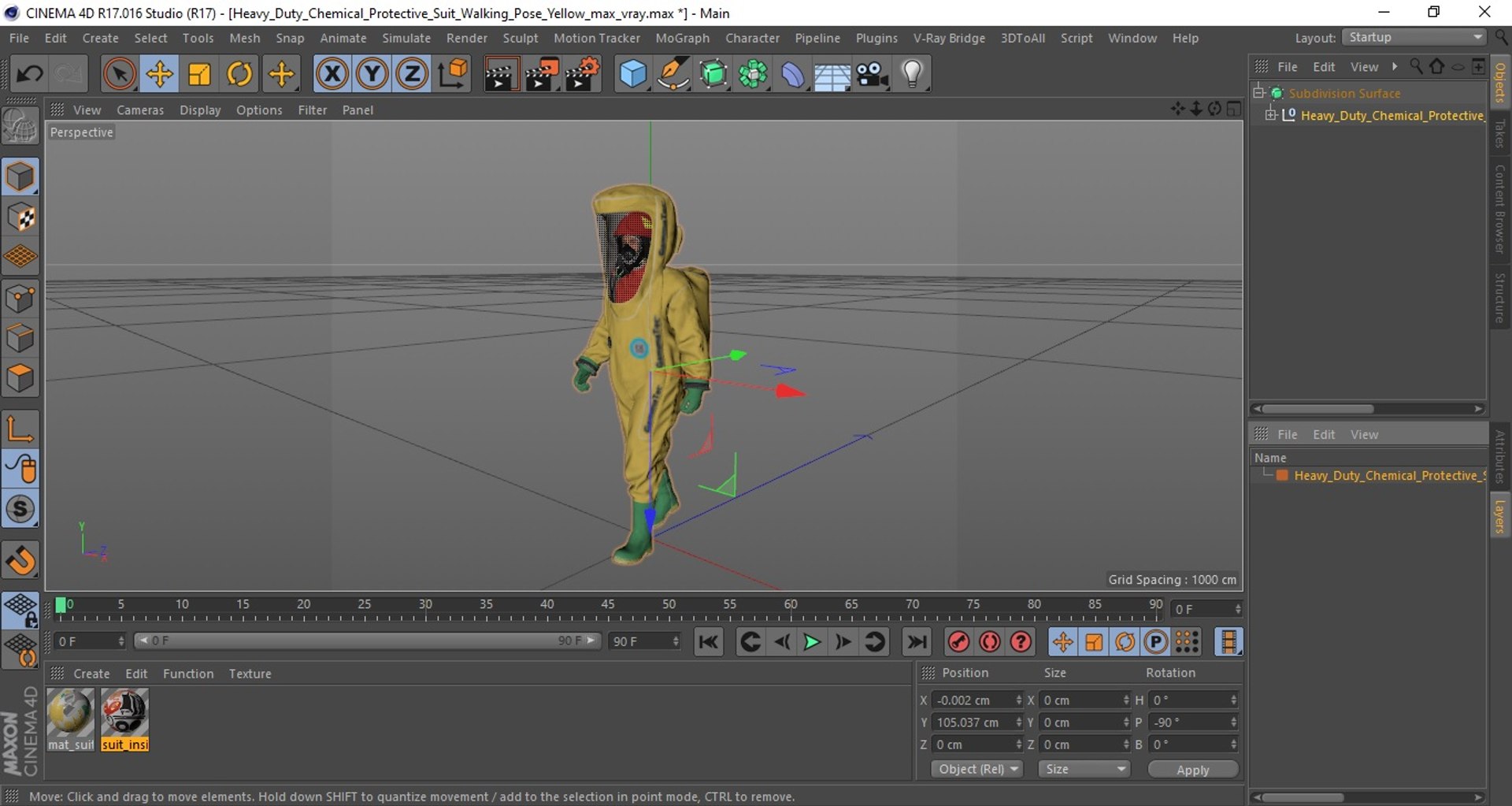Toggle Enable Axis mode
The image size is (1512, 806).
point(20,429)
